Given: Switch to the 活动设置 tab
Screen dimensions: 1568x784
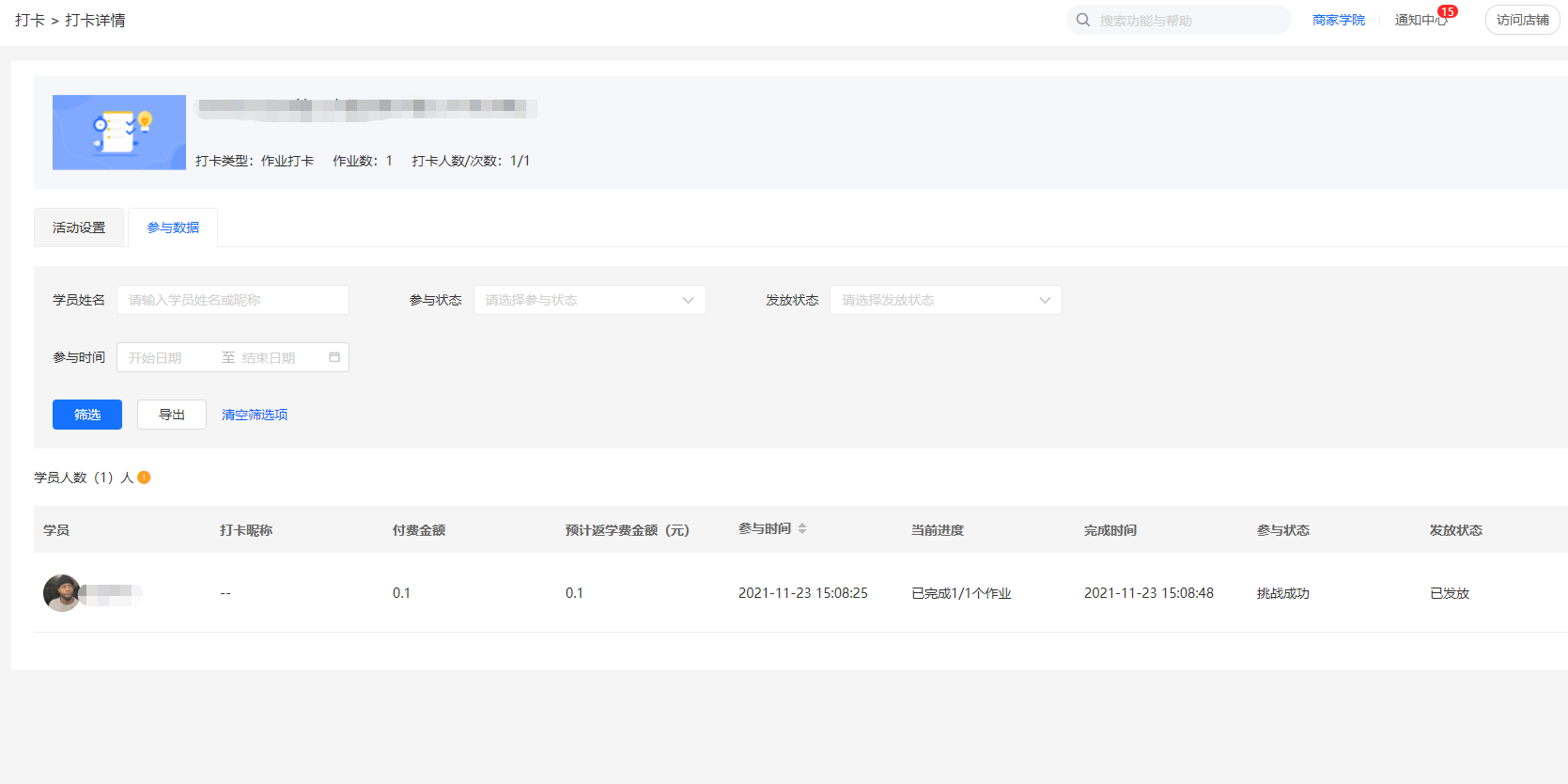Looking at the screenshot, I should tap(79, 227).
